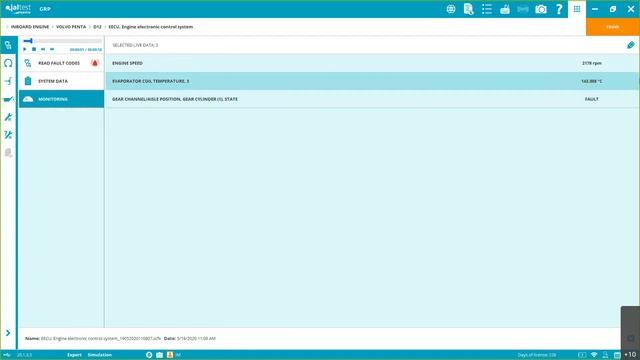Select the crossed tools sidebar icon

(8, 135)
